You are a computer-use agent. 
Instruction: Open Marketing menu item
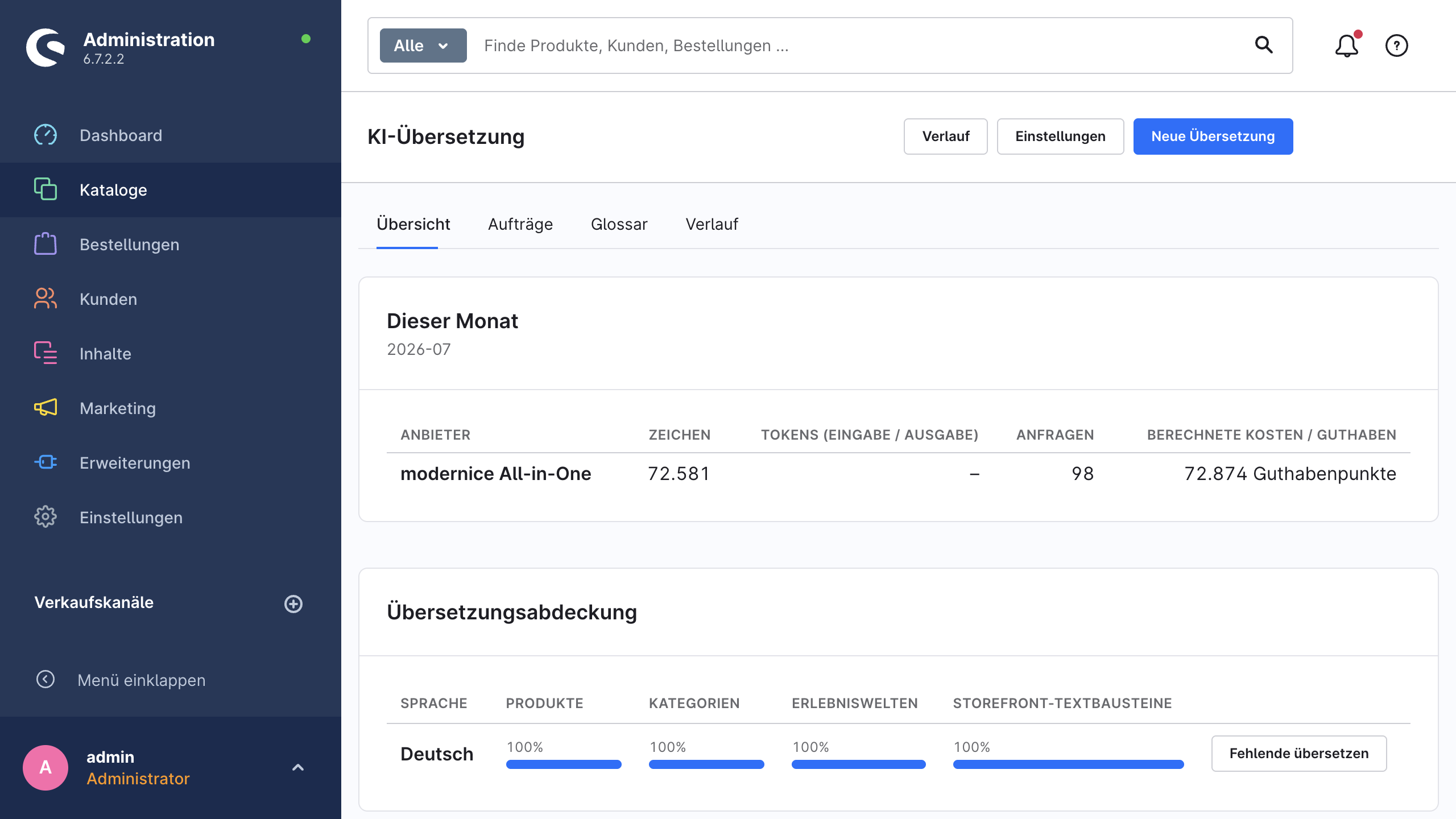pos(171,408)
